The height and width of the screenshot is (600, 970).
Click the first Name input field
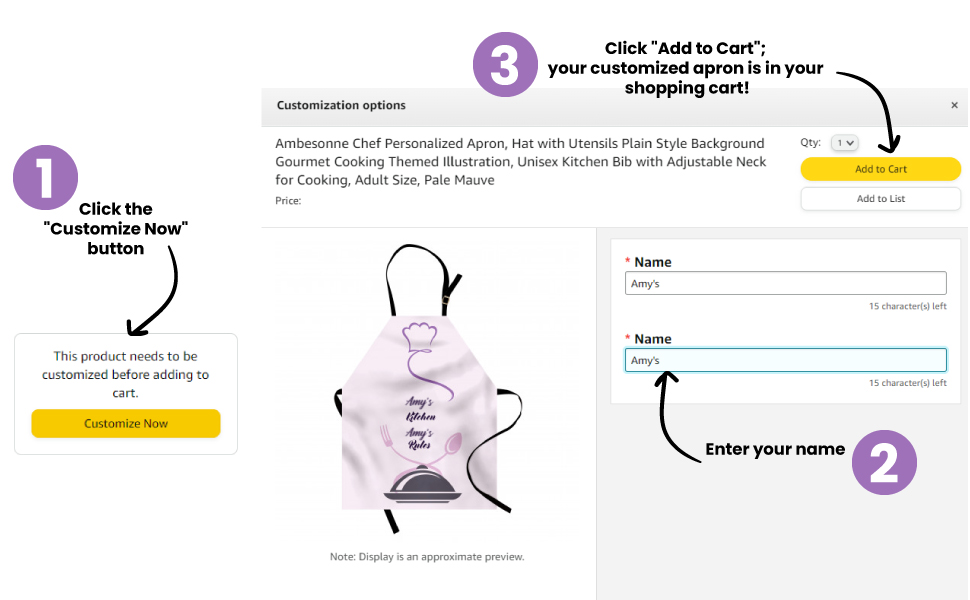coord(785,284)
